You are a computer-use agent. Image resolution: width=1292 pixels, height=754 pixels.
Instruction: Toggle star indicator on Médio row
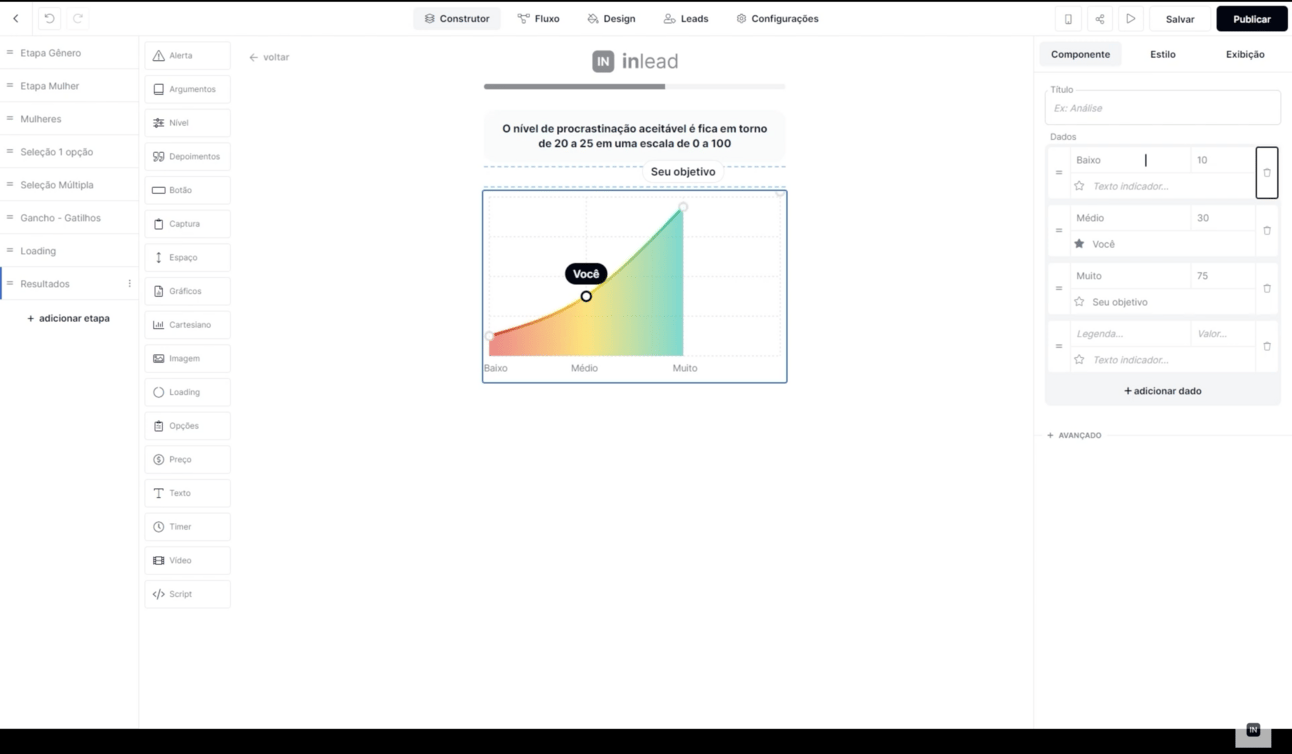tap(1079, 244)
